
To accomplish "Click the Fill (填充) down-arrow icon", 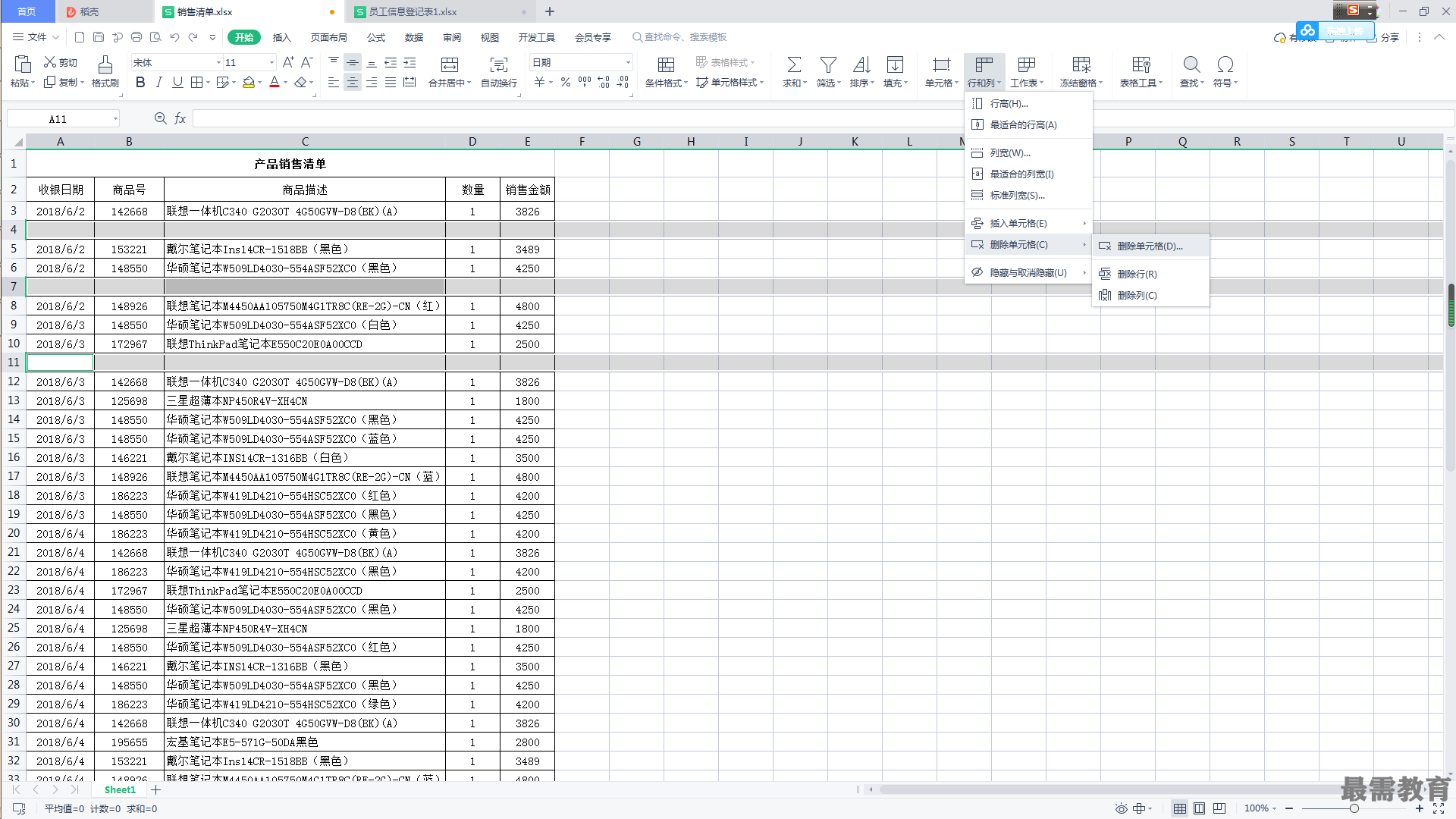I will [x=895, y=64].
